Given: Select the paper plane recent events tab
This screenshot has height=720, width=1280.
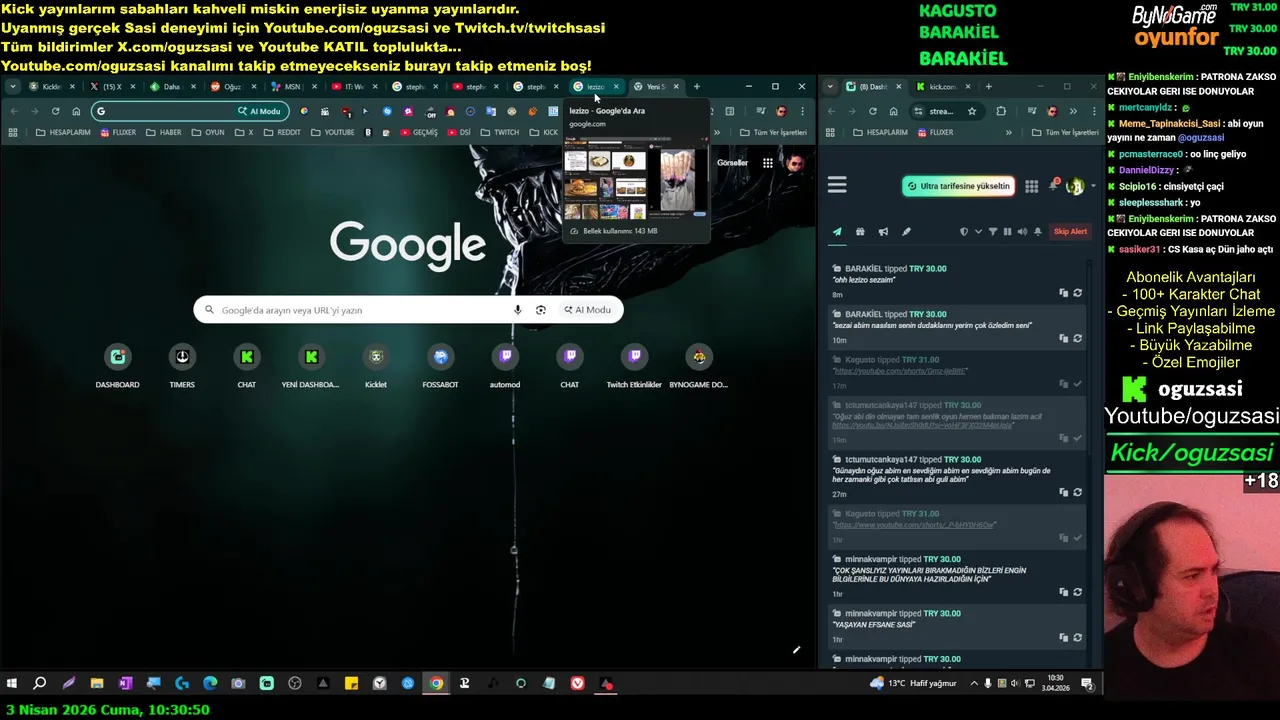Looking at the screenshot, I should (x=837, y=232).
